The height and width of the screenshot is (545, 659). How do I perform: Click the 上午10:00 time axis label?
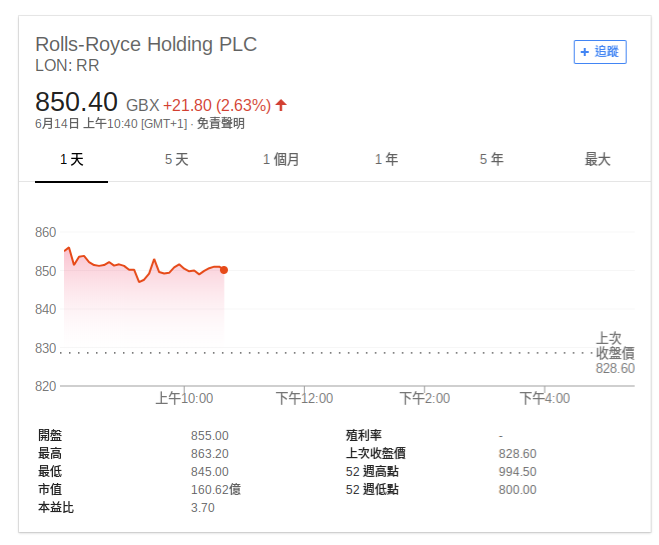click(x=184, y=398)
